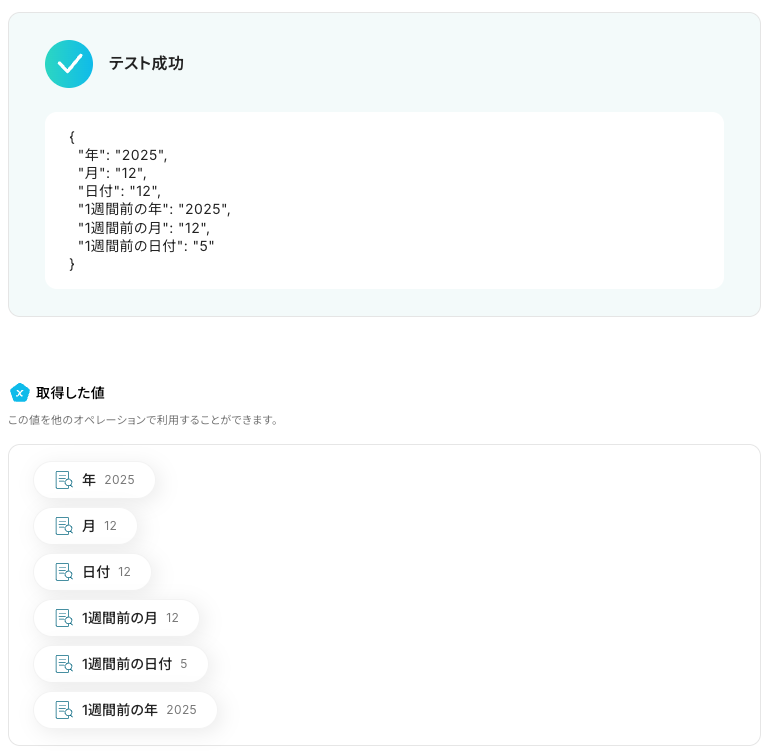Click the テスト成功 heading text

(146, 64)
